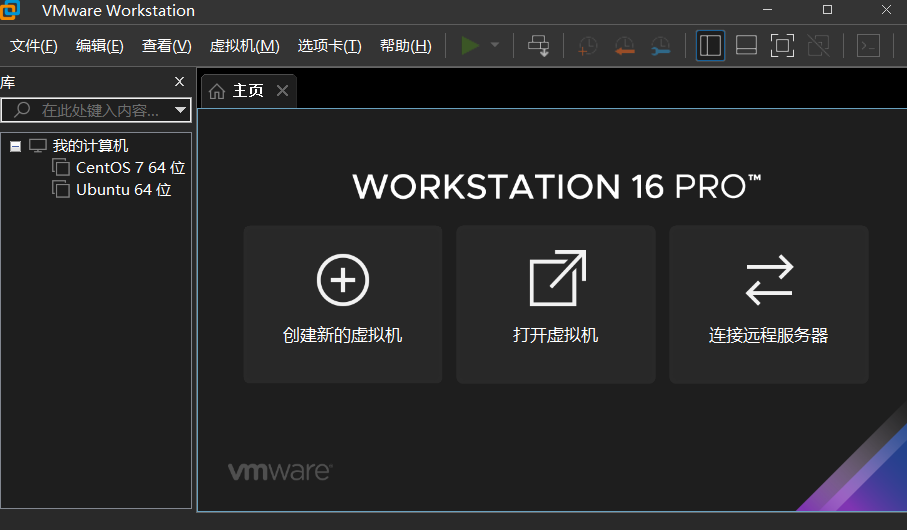Select 我的计算机 in the library tree

tap(90, 146)
